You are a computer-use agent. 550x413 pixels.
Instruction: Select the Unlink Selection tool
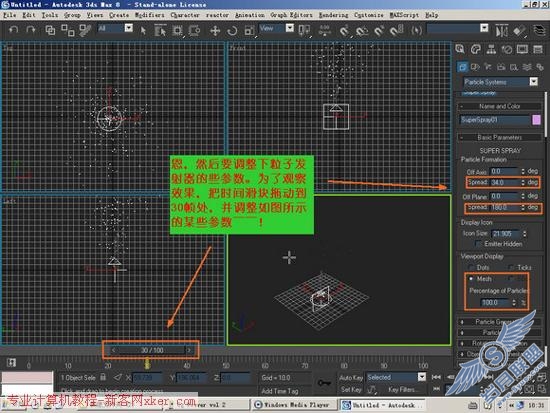[68, 30]
